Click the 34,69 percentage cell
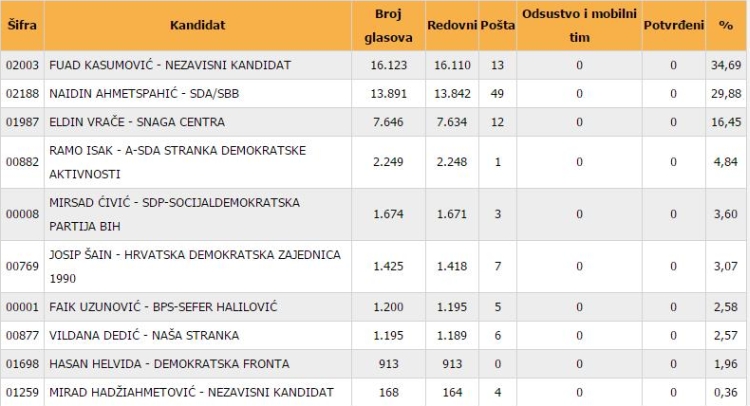This screenshot has height=406, width=750. tap(728, 65)
